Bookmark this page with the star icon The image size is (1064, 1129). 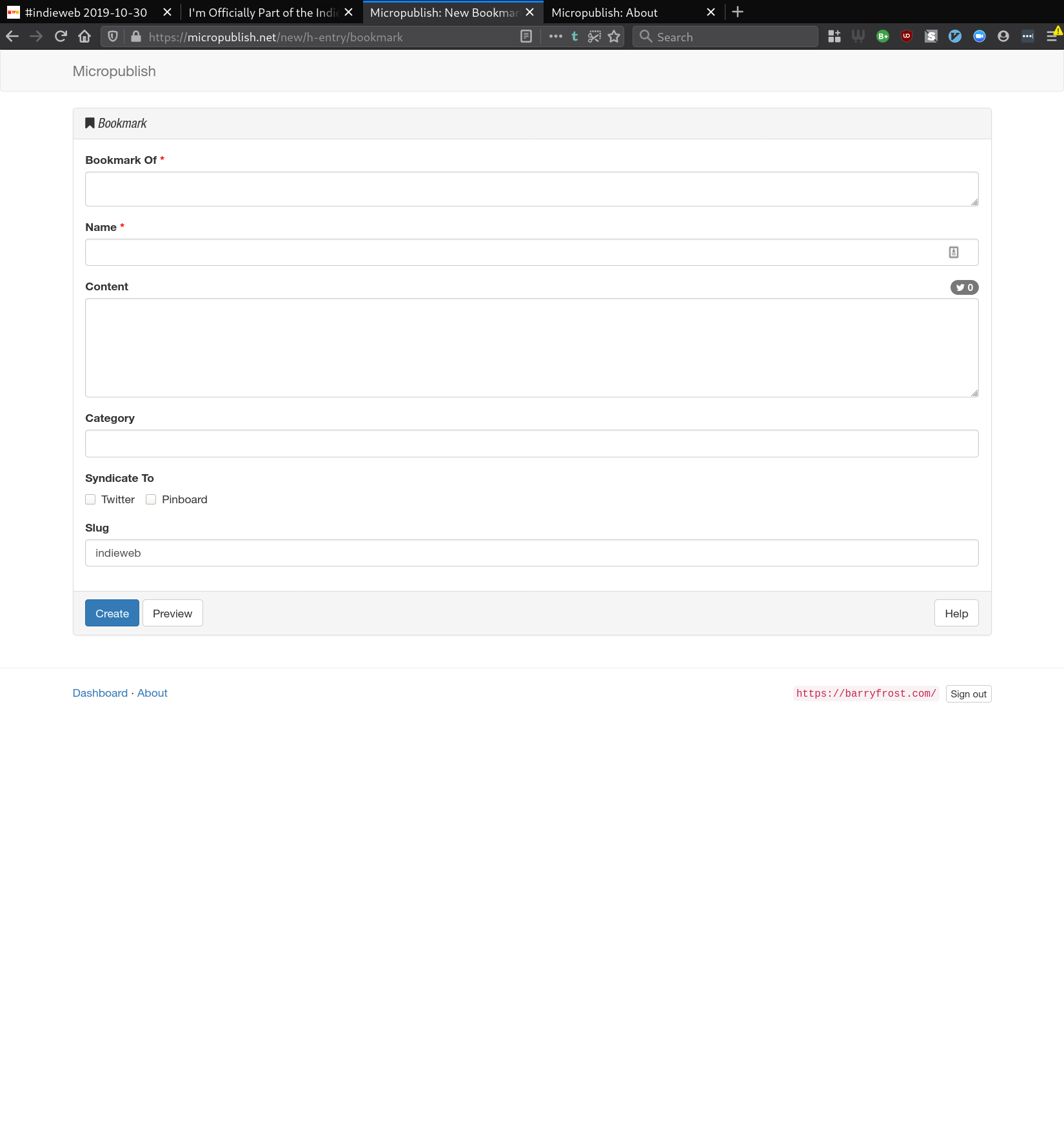click(x=614, y=37)
